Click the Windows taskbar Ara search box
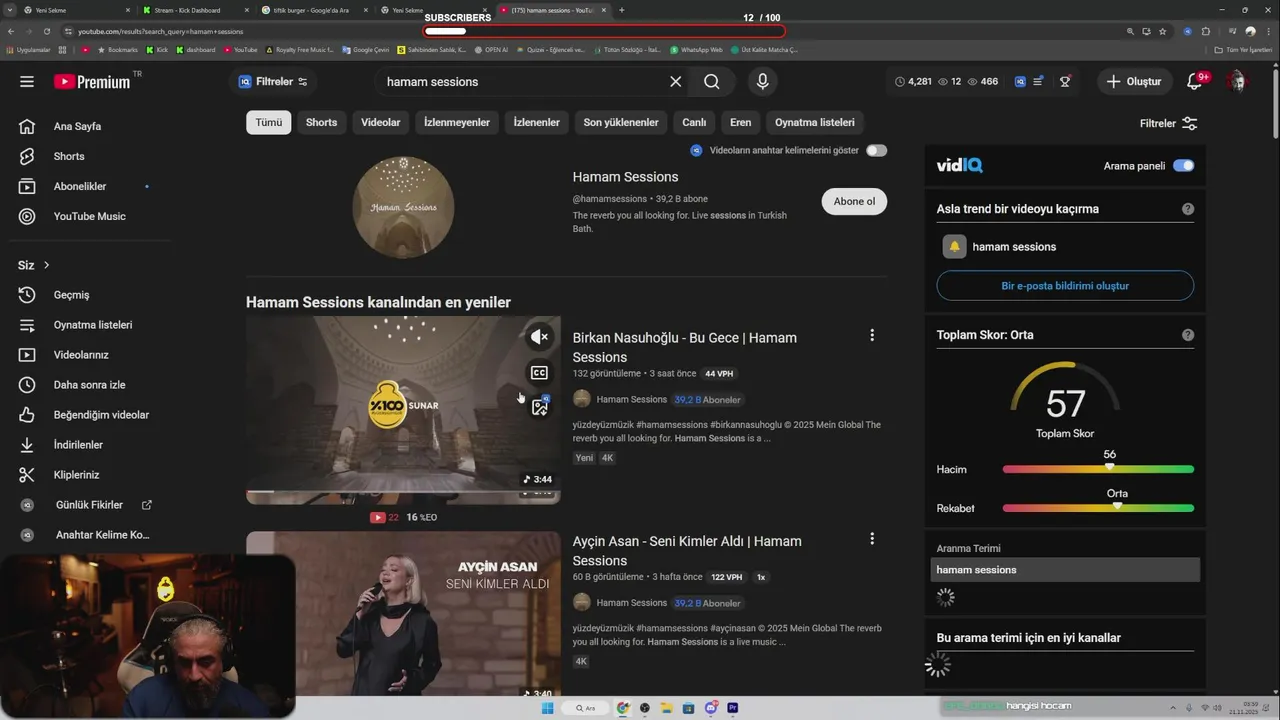This screenshot has width=1280, height=720. [x=587, y=708]
